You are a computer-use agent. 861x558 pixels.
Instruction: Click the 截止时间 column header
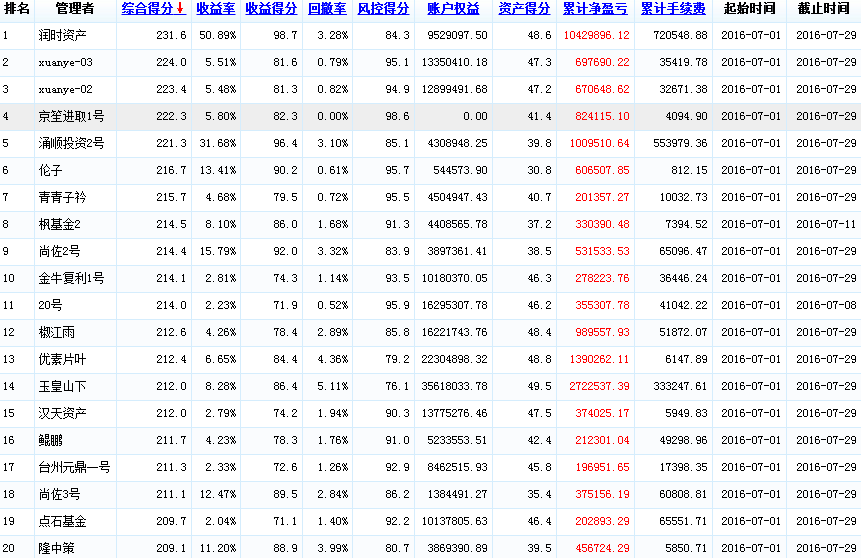point(824,9)
